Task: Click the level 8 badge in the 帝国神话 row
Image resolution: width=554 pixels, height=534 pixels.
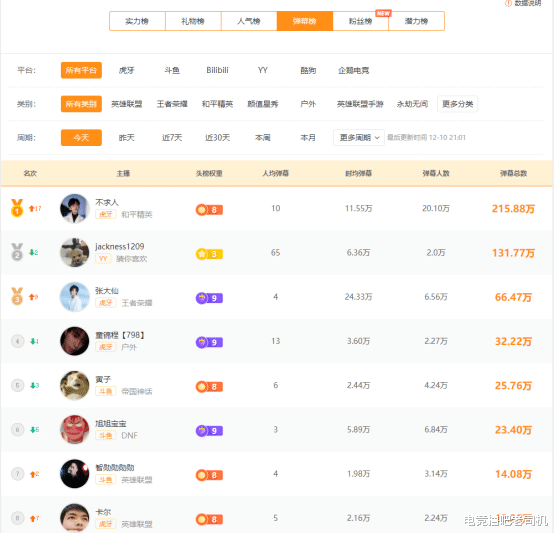Action: pyautogui.click(x=209, y=387)
